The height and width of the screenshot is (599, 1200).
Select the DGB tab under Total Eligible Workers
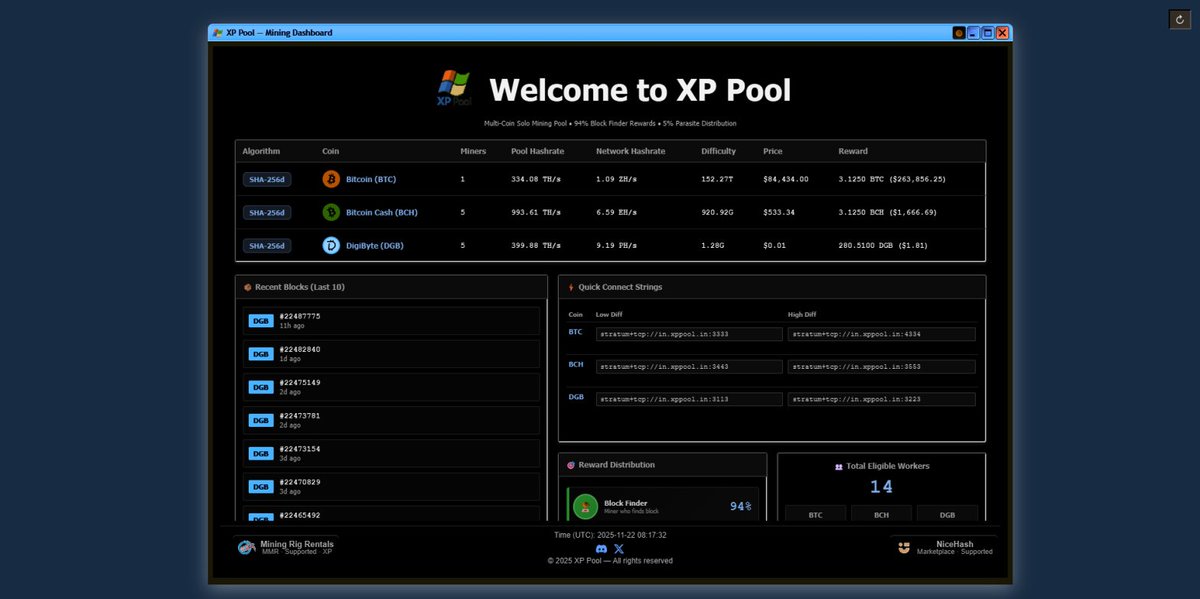pyautogui.click(x=947, y=514)
